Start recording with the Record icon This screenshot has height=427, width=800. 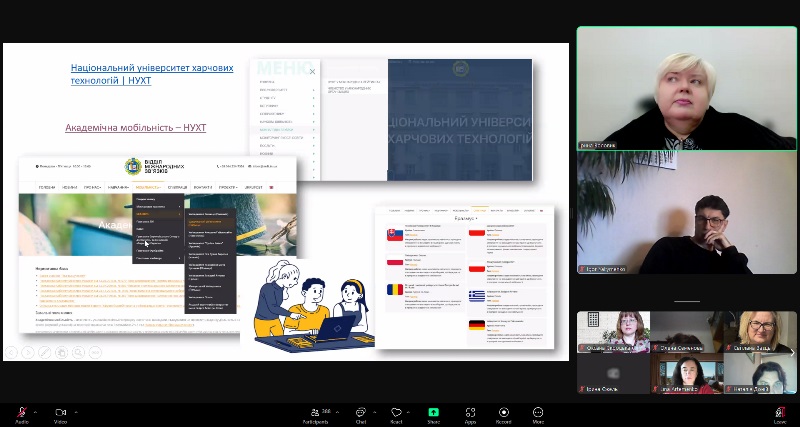(x=504, y=412)
